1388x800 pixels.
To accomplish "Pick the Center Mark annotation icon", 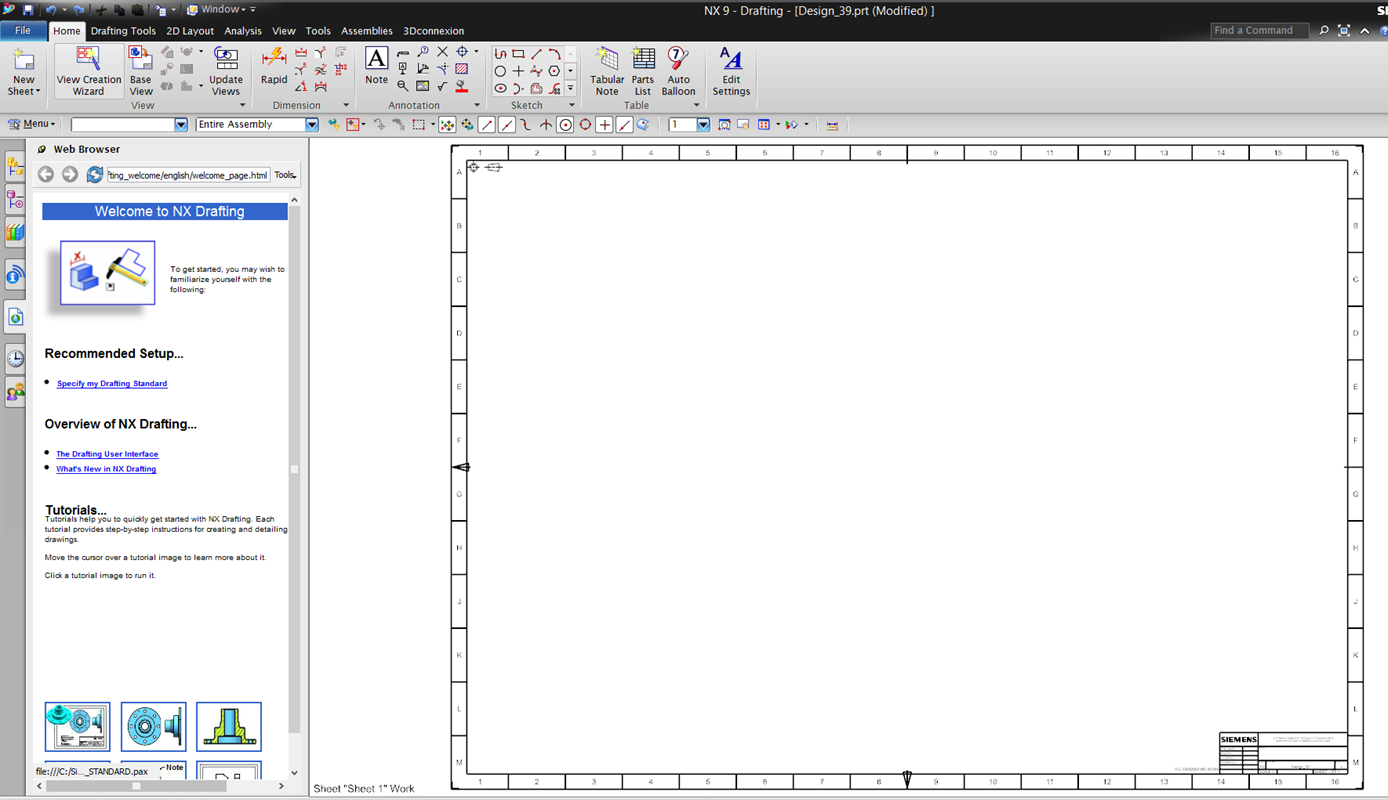I will [462, 52].
